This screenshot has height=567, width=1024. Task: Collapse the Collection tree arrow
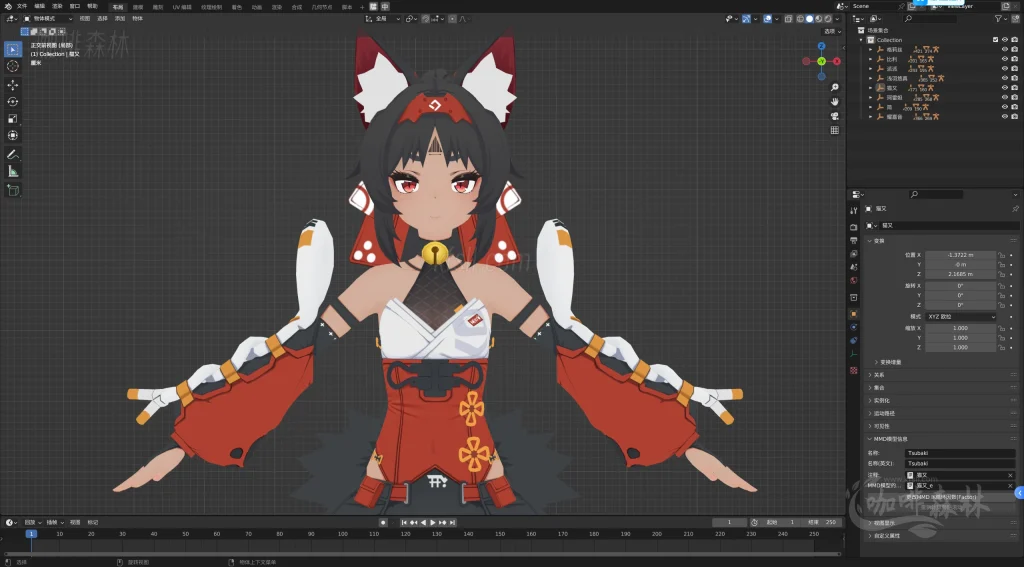(x=861, y=40)
